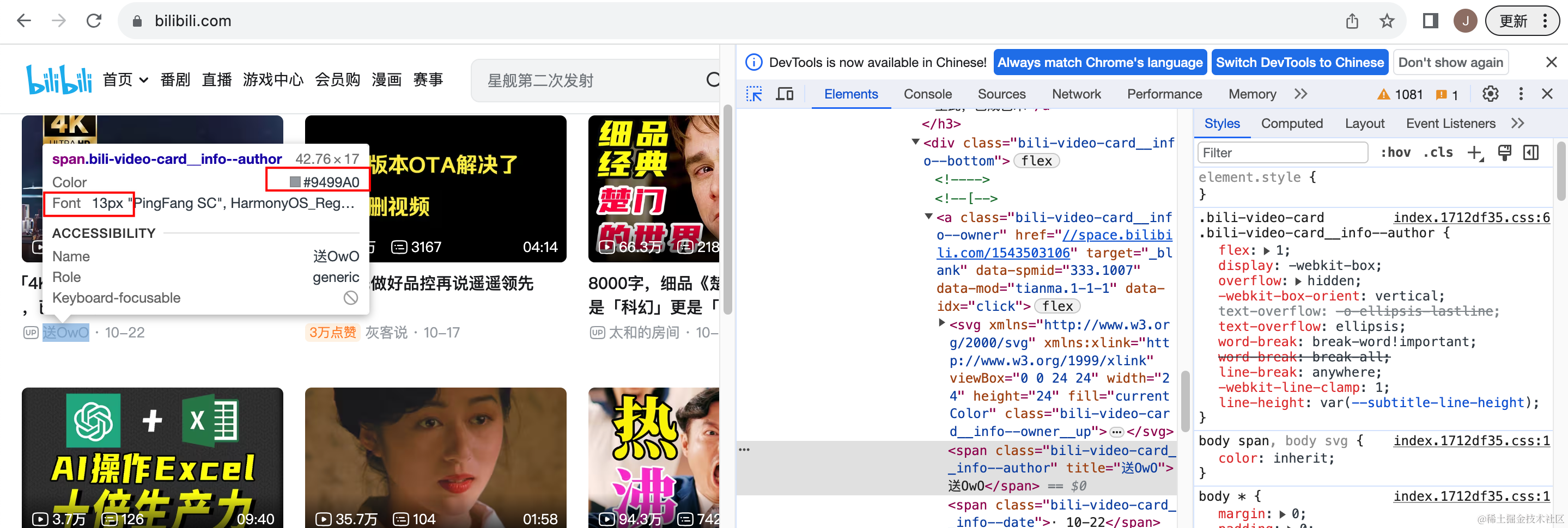Open index.1712df35.css:6 source link
Viewport: 1568px width, 528px height.
tap(1471, 218)
